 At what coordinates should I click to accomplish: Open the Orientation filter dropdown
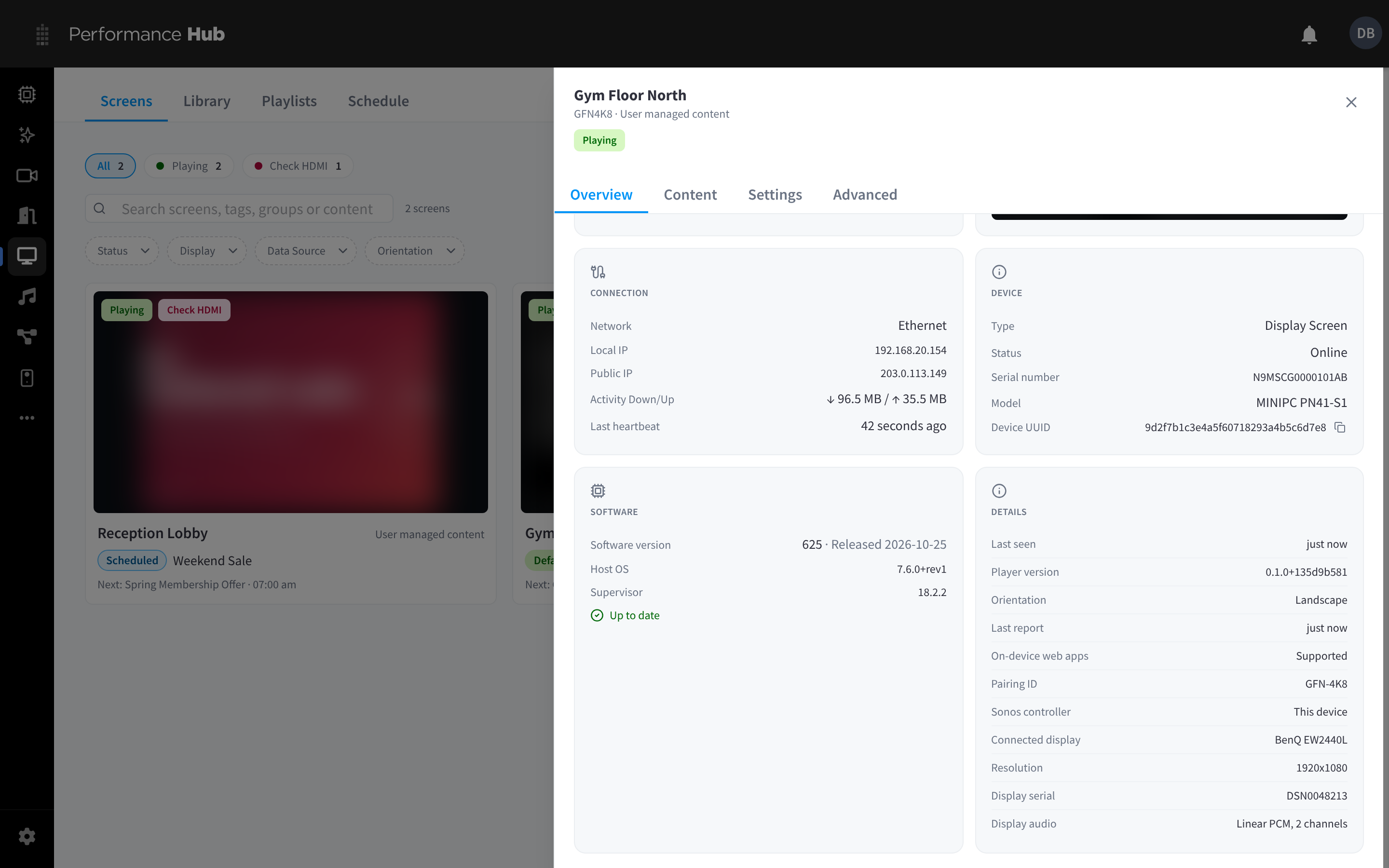click(x=415, y=251)
